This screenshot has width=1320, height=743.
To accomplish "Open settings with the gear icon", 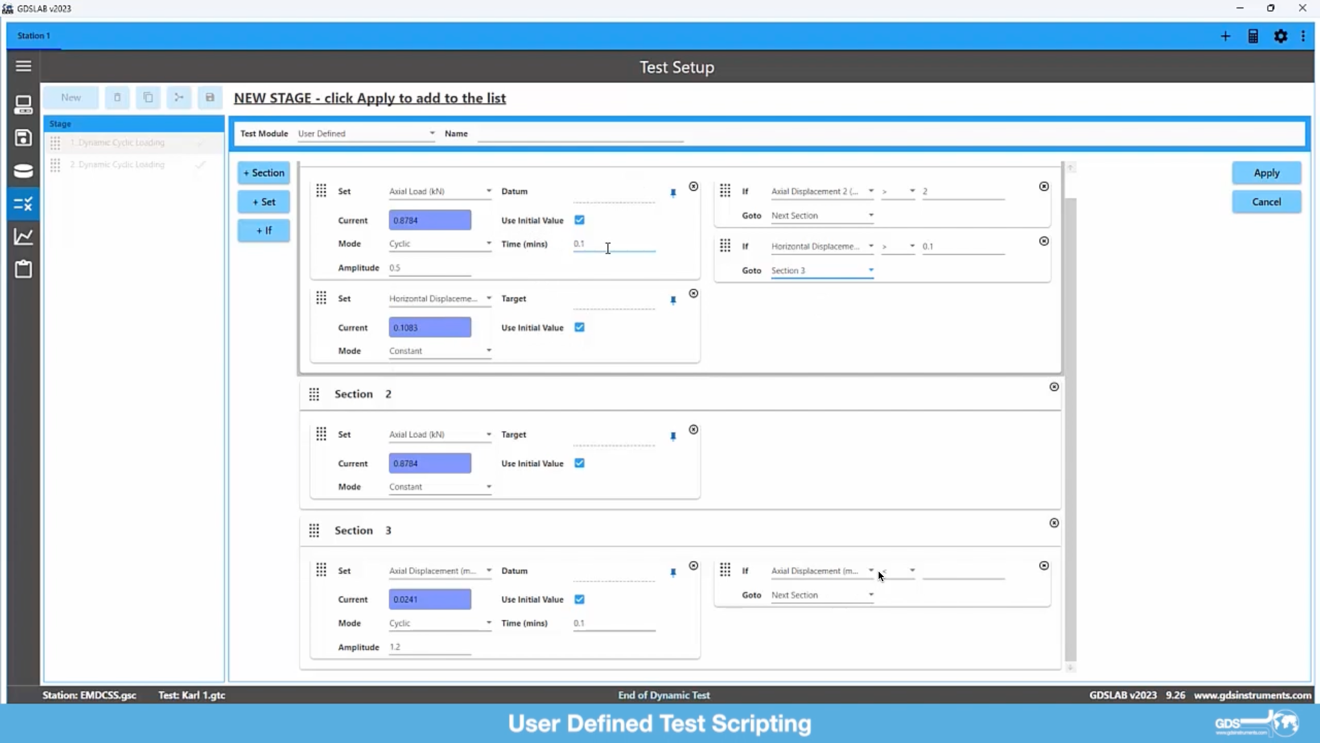I will coord(1280,36).
